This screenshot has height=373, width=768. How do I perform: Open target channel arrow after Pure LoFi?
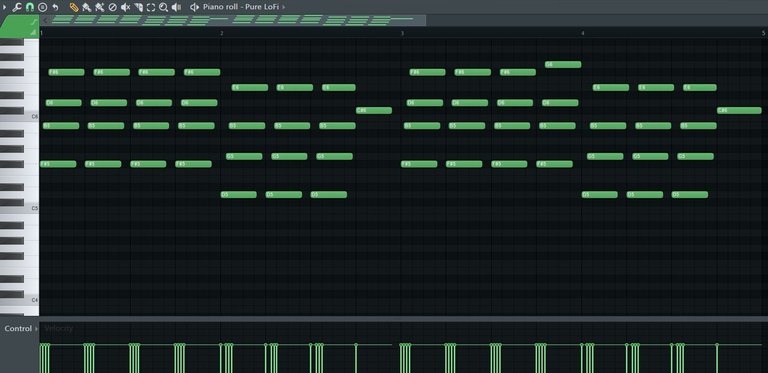[x=284, y=7]
